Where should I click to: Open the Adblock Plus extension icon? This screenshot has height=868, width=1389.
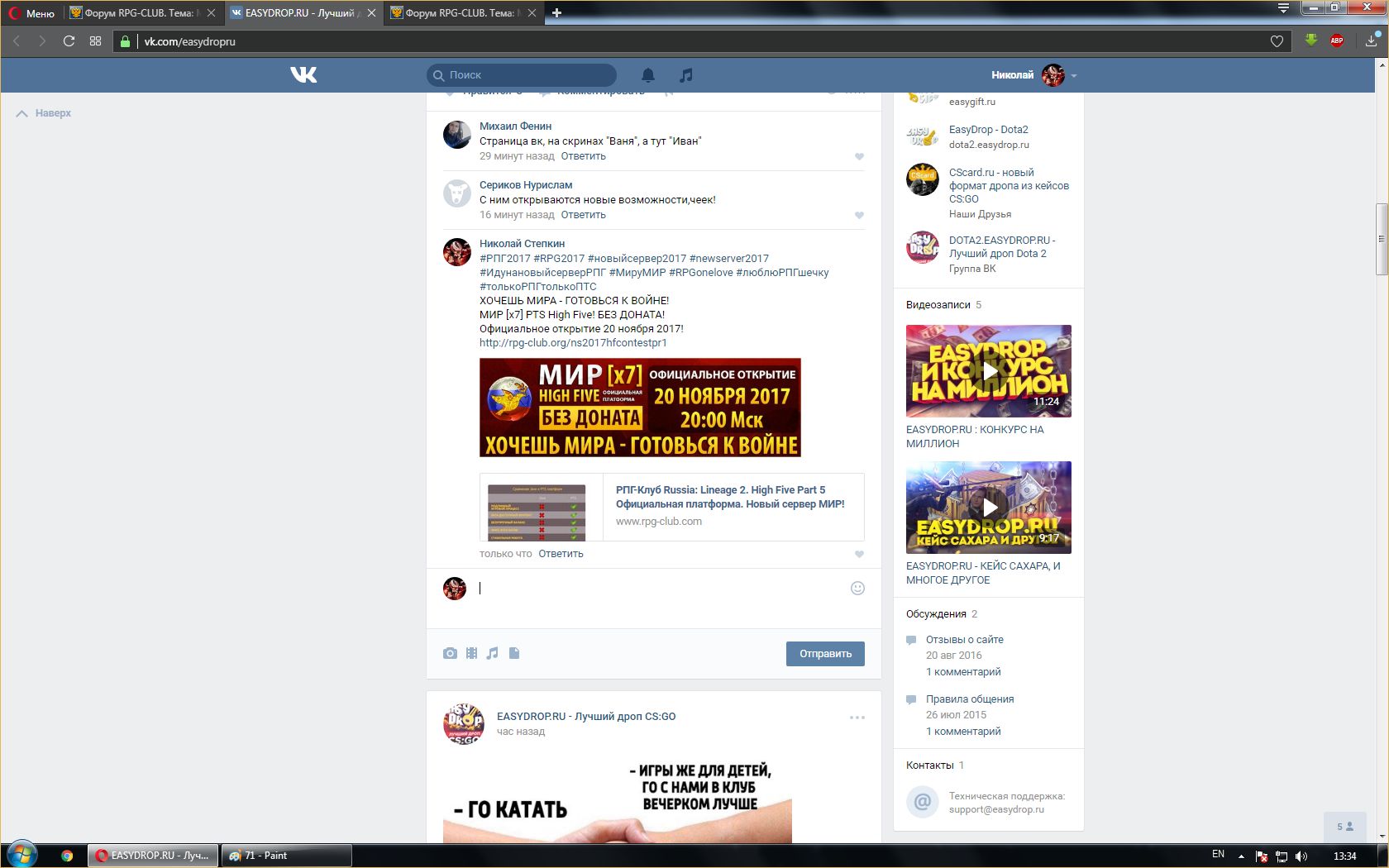tap(1336, 41)
